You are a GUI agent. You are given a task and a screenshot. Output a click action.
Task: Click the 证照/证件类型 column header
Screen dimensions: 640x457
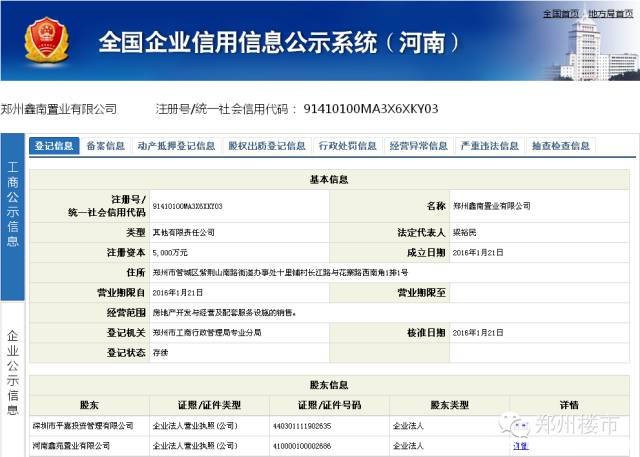pyautogui.click(x=209, y=405)
